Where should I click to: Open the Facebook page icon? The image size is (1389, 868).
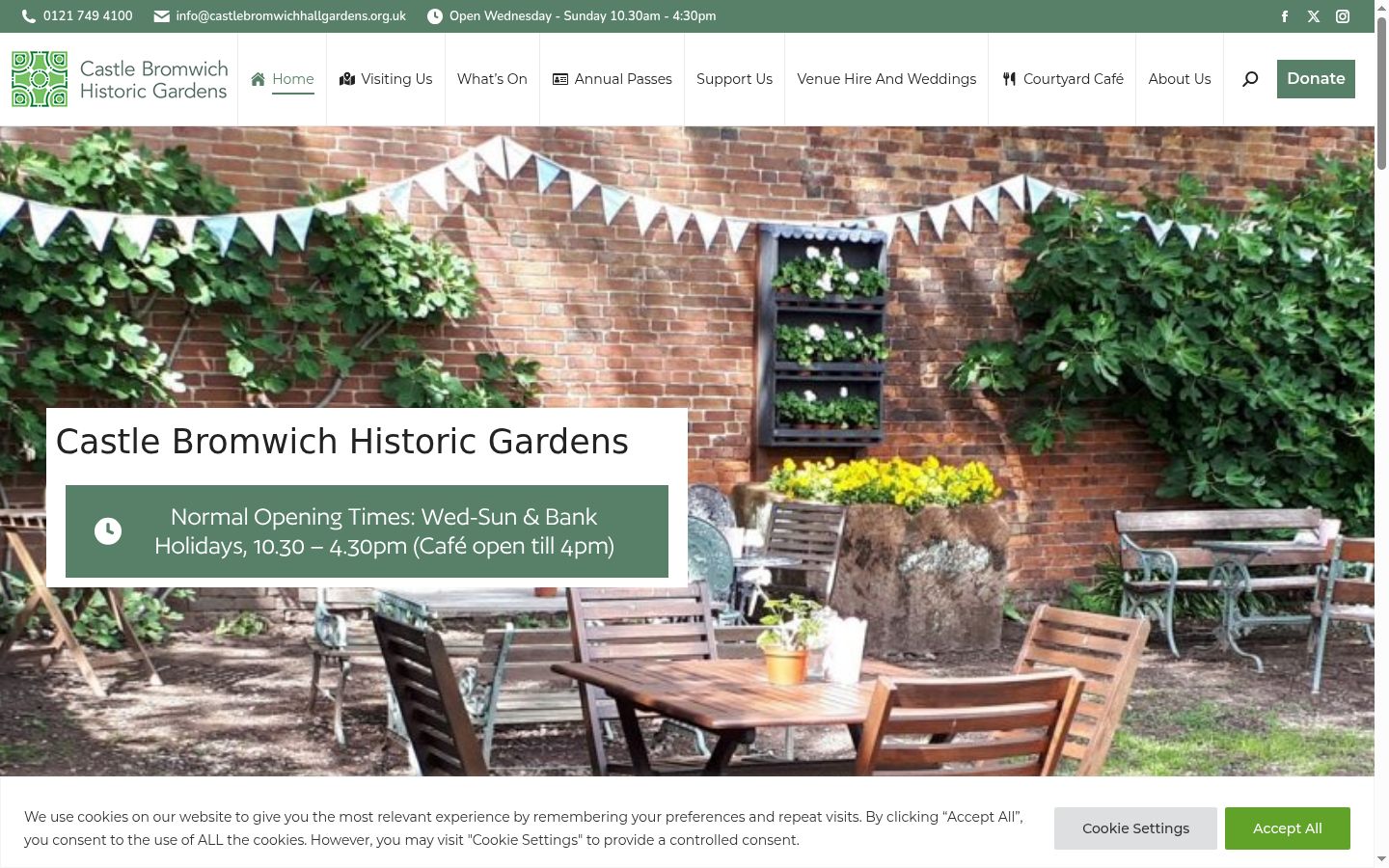point(1285,16)
